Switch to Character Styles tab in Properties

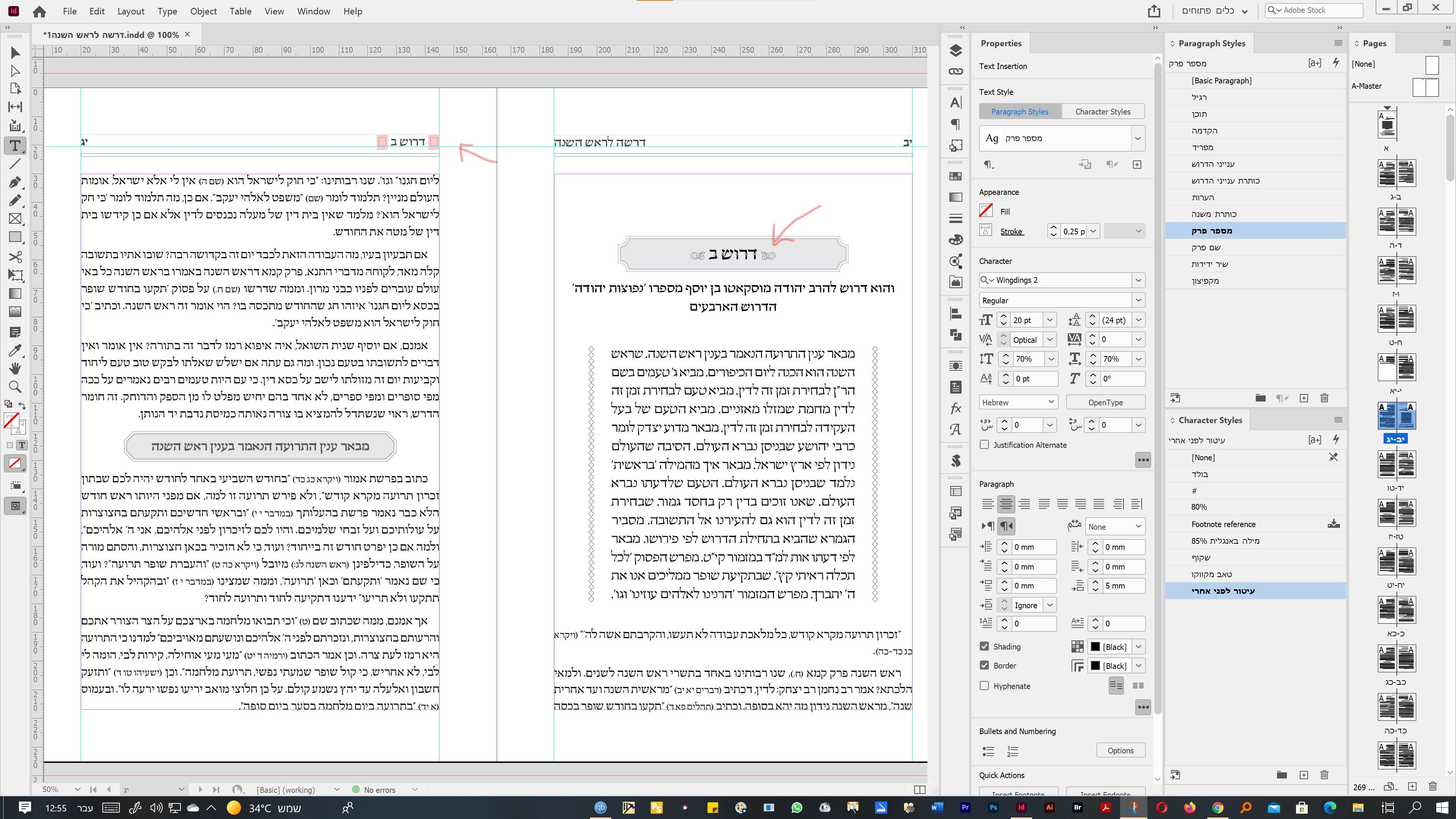point(1103,111)
